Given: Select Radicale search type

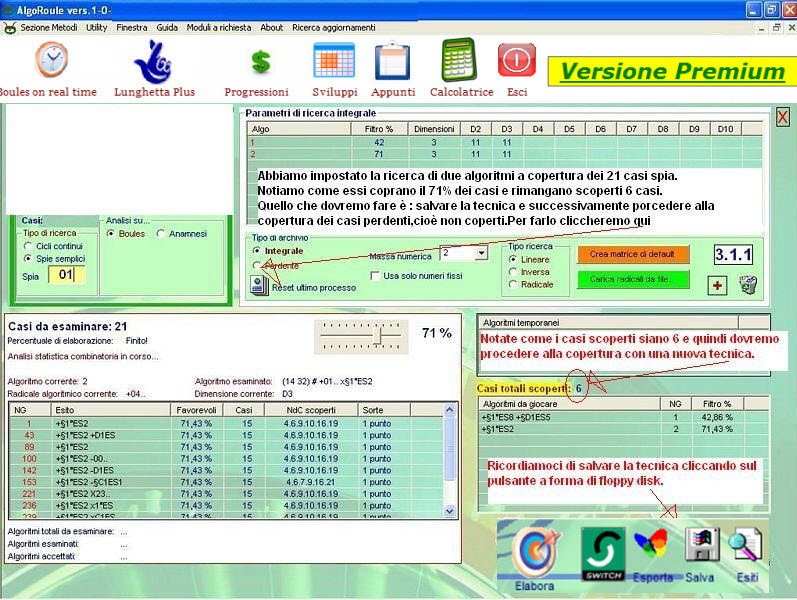Looking at the screenshot, I should pyautogui.click(x=513, y=285).
